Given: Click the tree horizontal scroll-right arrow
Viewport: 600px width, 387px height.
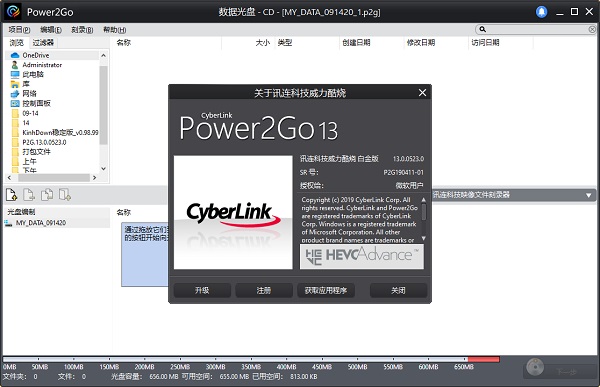Looking at the screenshot, I should [x=95, y=178].
